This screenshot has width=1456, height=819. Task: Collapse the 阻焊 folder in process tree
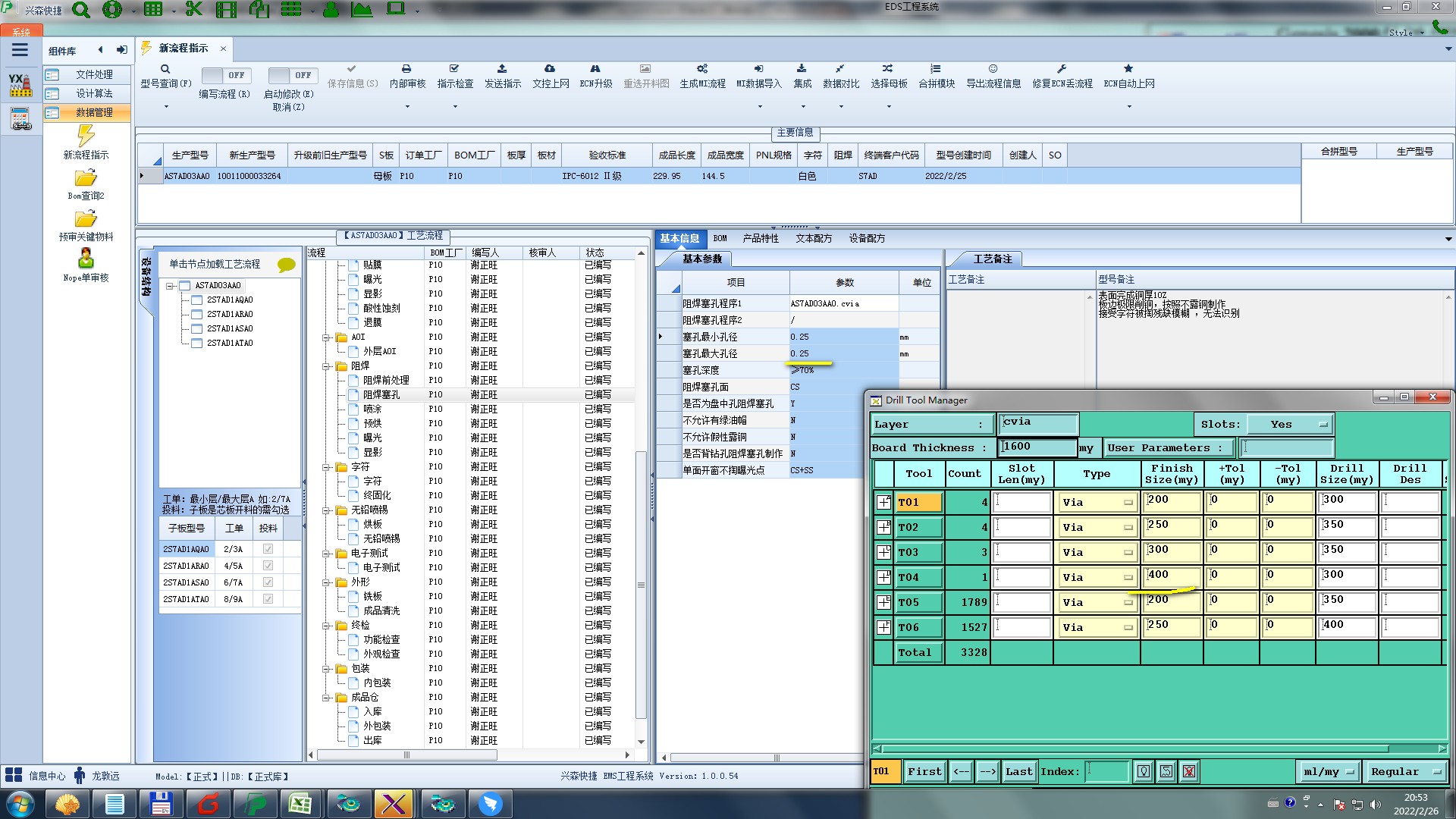(326, 366)
